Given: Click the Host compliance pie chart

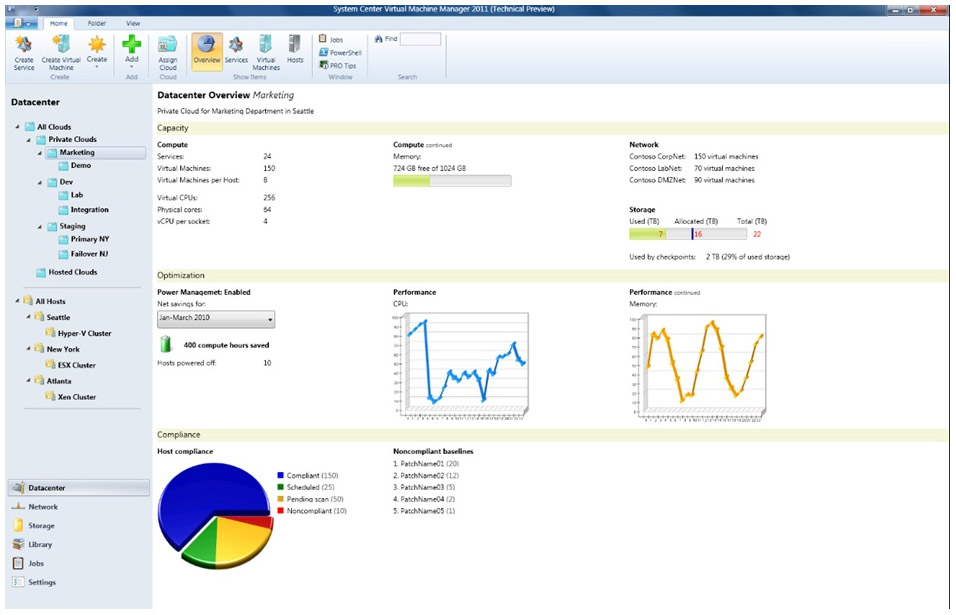Looking at the screenshot, I should [x=215, y=516].
